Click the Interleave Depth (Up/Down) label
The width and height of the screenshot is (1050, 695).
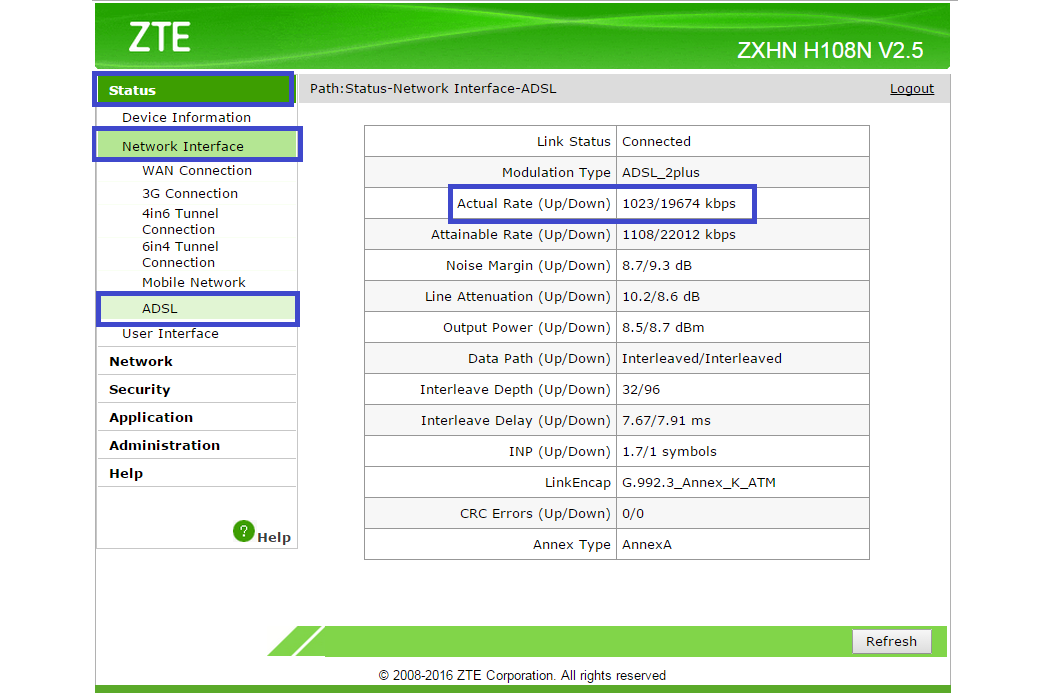coord(516,390)
